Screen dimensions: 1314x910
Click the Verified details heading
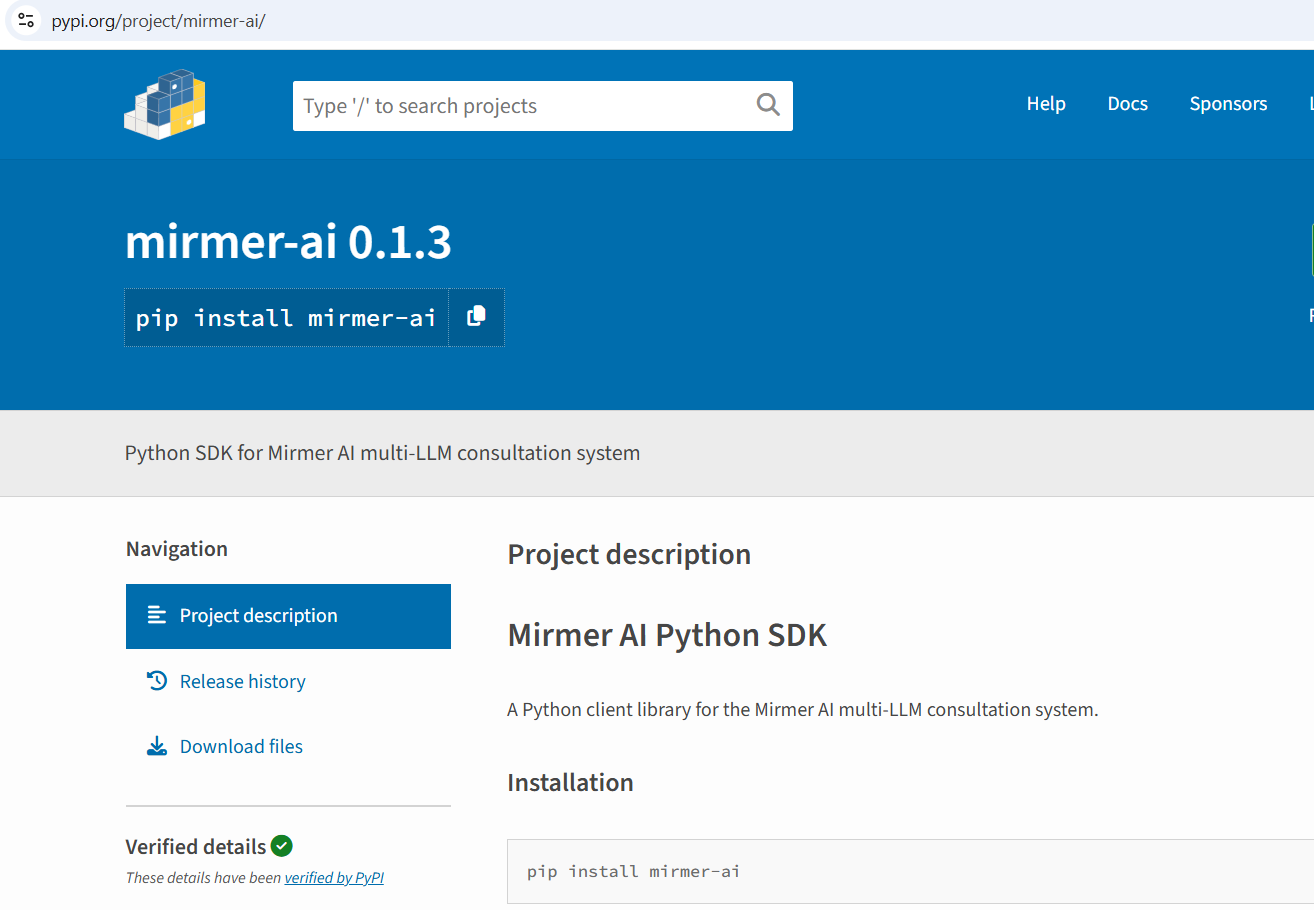[x=196, y=847]
